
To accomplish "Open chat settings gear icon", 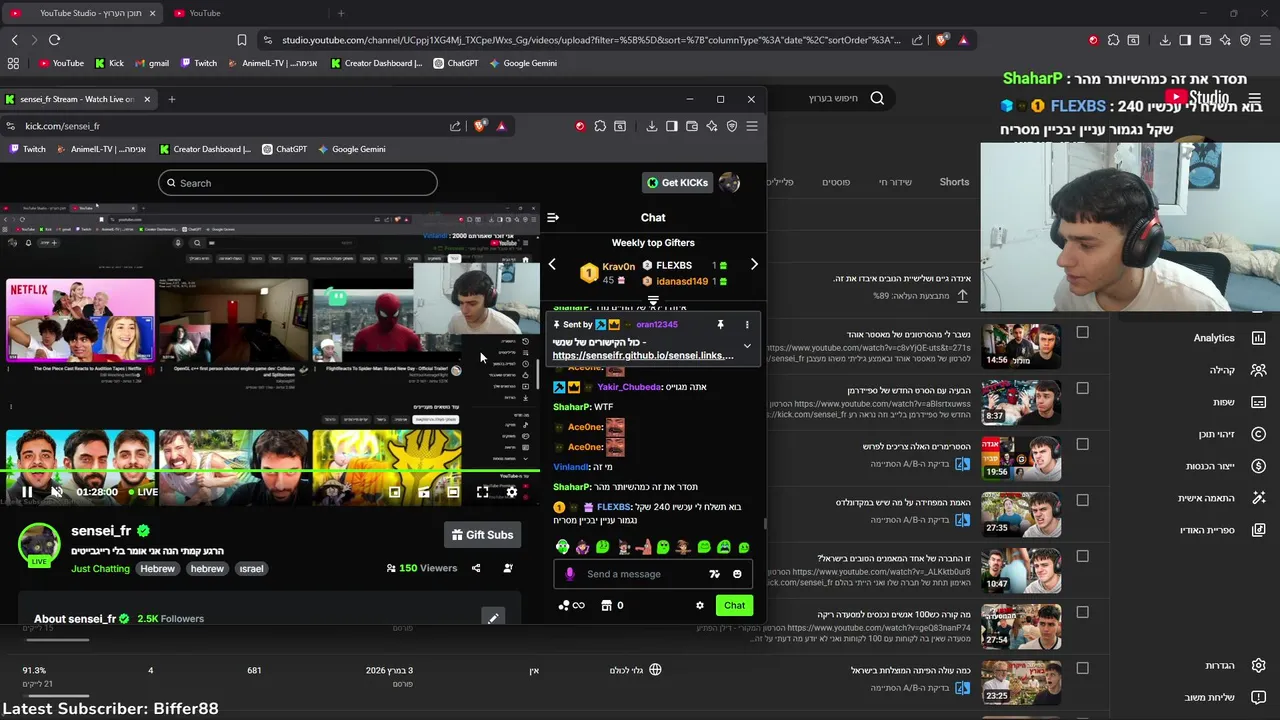I will coord(700,605).
